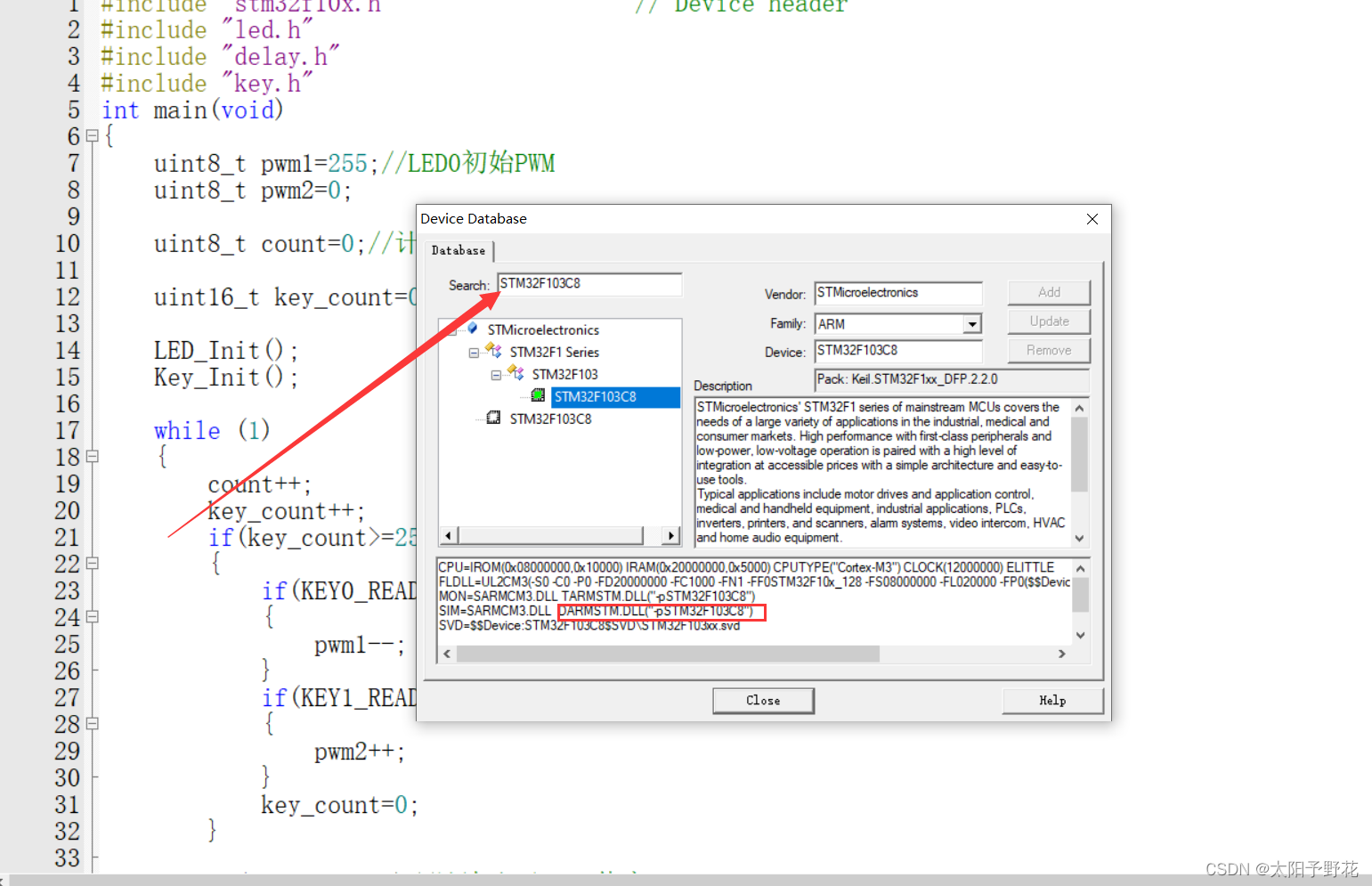Click code line '#include "delay.h"'

[x=220, y=56]
